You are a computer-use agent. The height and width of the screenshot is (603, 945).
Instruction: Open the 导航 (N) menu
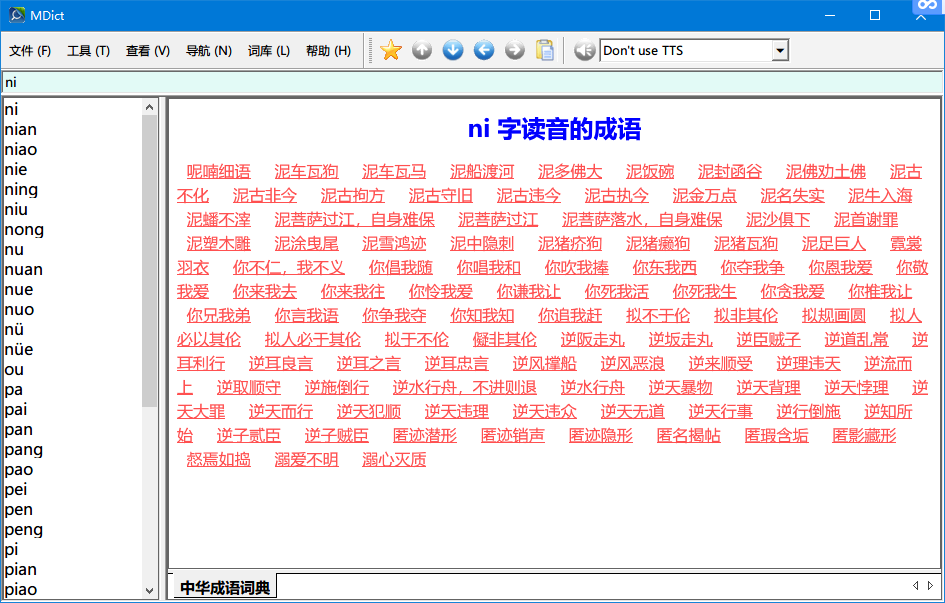pos(209,51)
